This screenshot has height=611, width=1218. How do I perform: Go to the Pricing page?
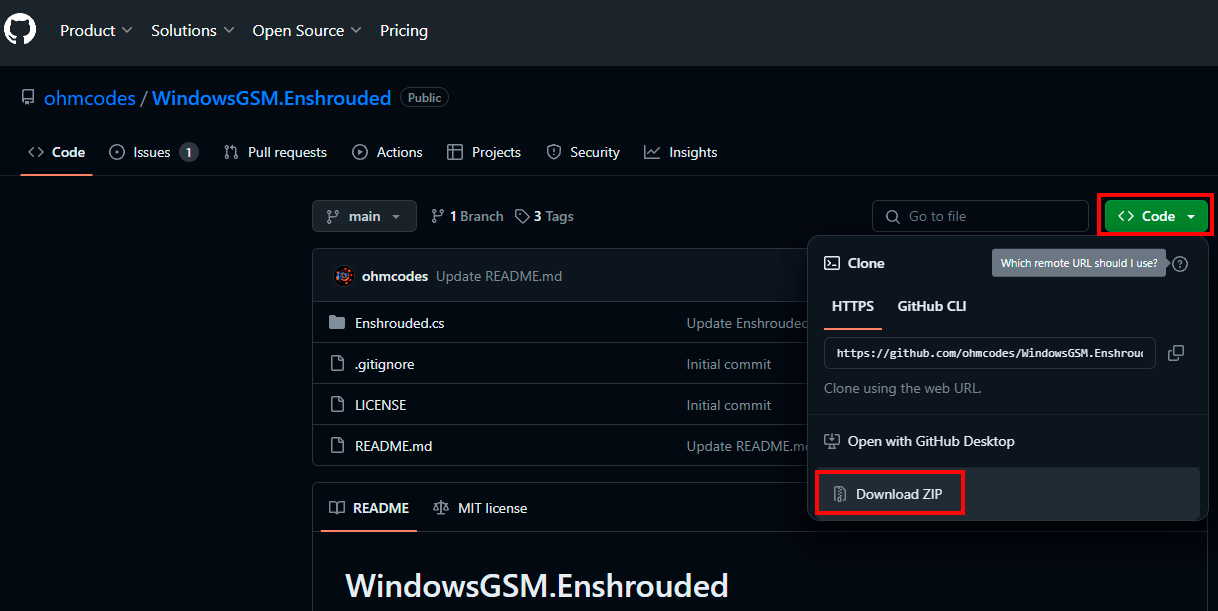404,31
